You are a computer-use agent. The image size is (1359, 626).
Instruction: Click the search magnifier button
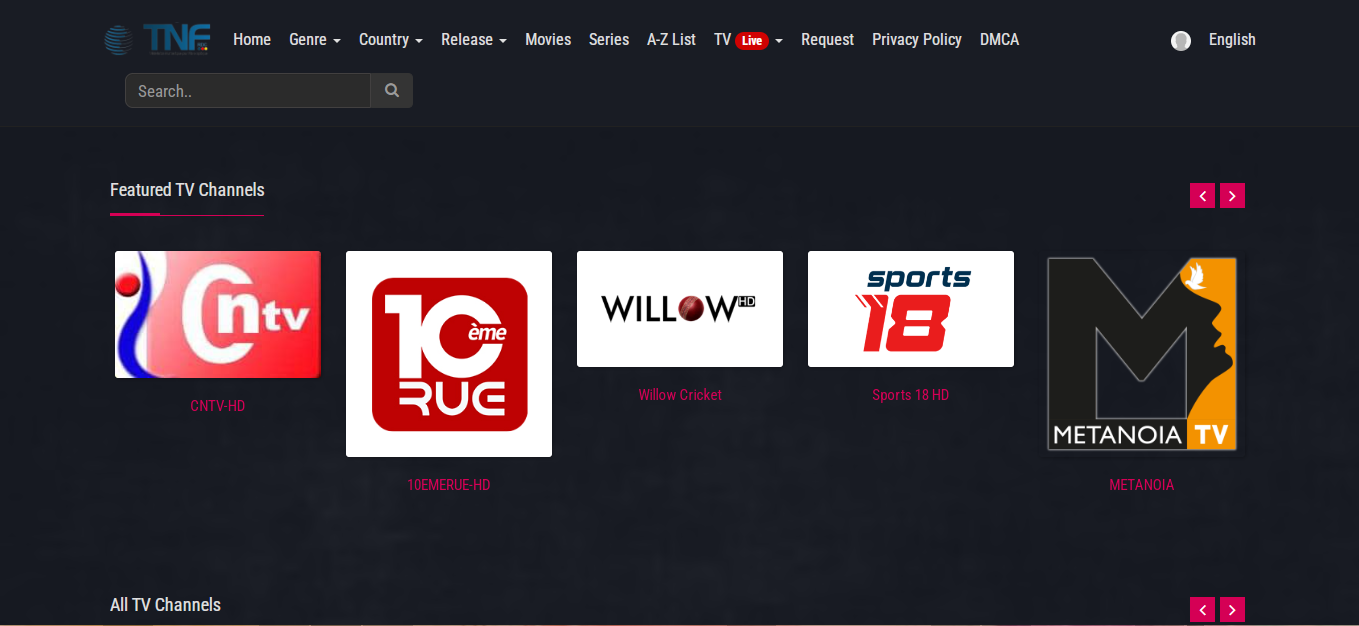[x=392, y=91]
